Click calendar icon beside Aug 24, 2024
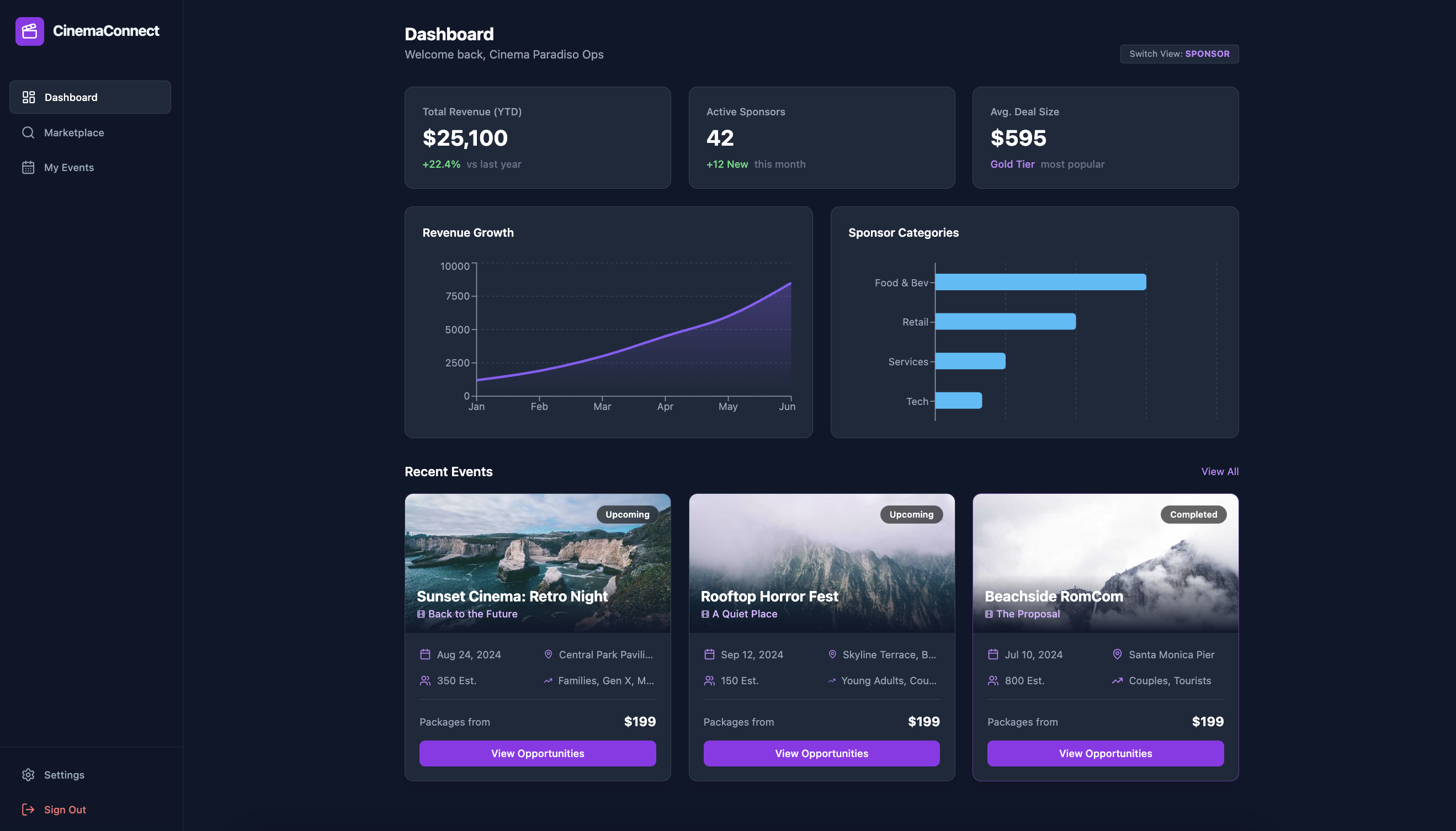The width and height of the screenshot is (1456, 831). coord(425,654)
